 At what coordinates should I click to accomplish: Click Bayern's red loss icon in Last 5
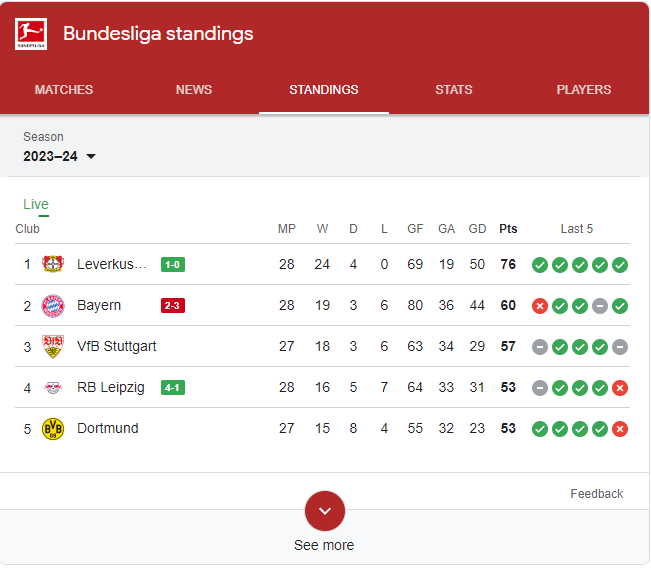(x=540, y=306)
